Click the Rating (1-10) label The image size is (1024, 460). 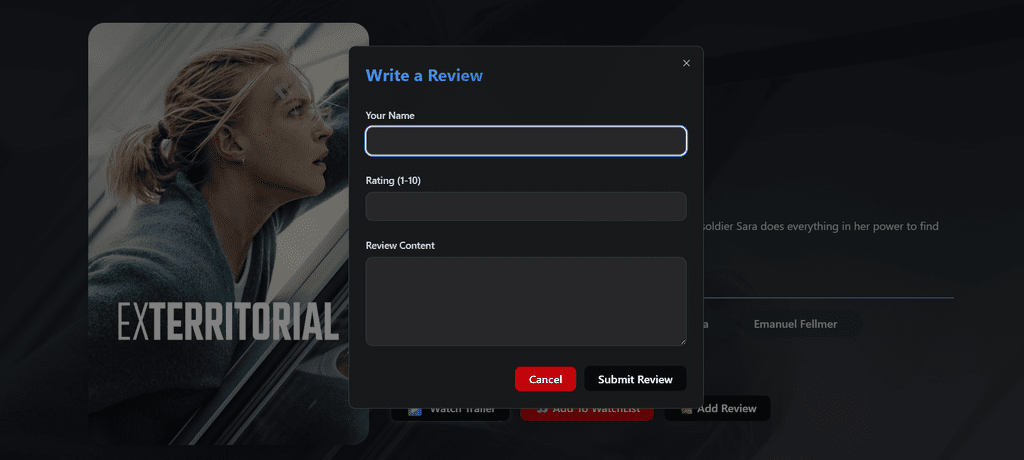tap(393, 180)
